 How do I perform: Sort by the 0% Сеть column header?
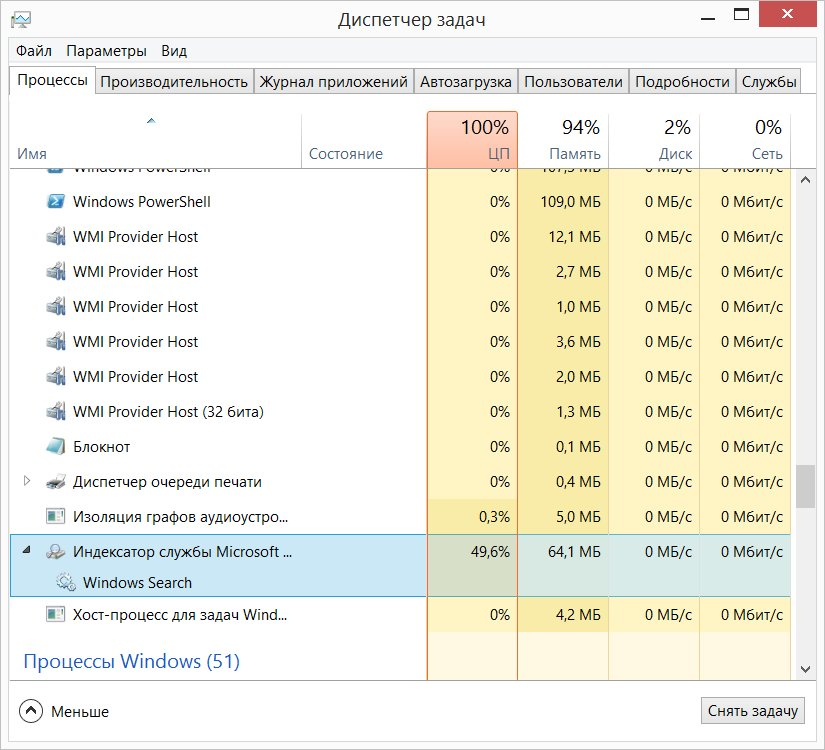[x=745, y=140]
